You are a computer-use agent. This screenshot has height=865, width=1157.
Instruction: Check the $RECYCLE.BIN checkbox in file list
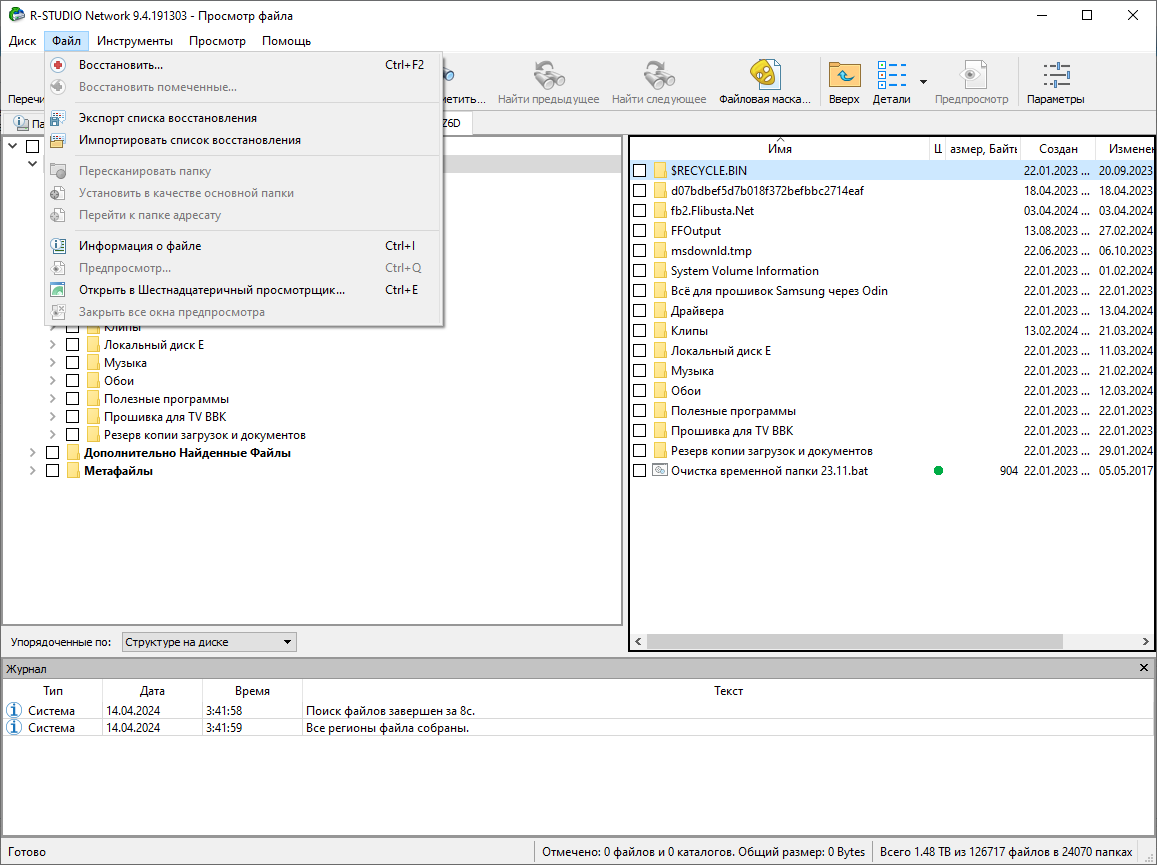point(640,171)
